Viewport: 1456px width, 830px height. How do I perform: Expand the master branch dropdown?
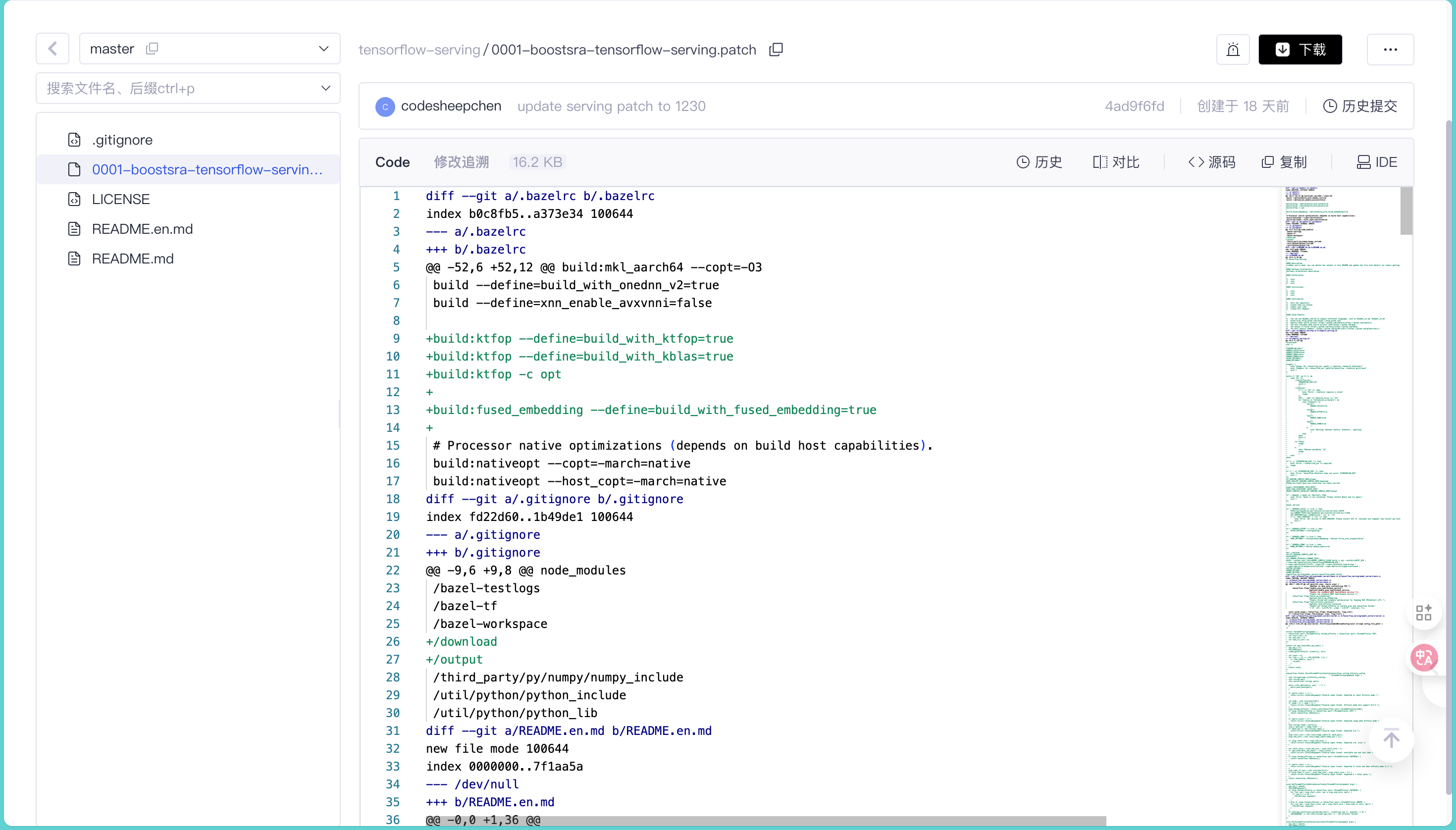coord(324,49)
